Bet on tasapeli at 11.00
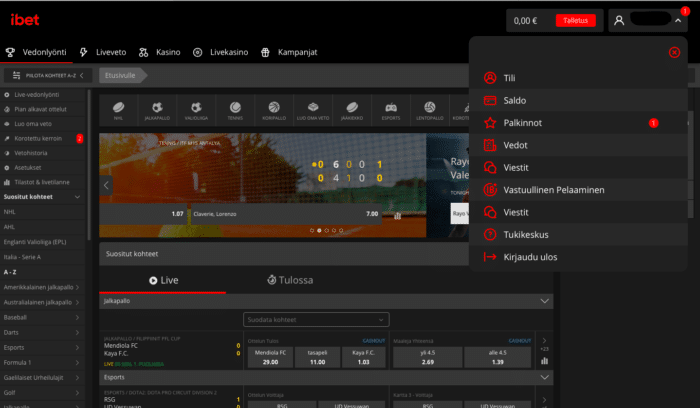Screen dimensions: 700x408 [317, 357]
